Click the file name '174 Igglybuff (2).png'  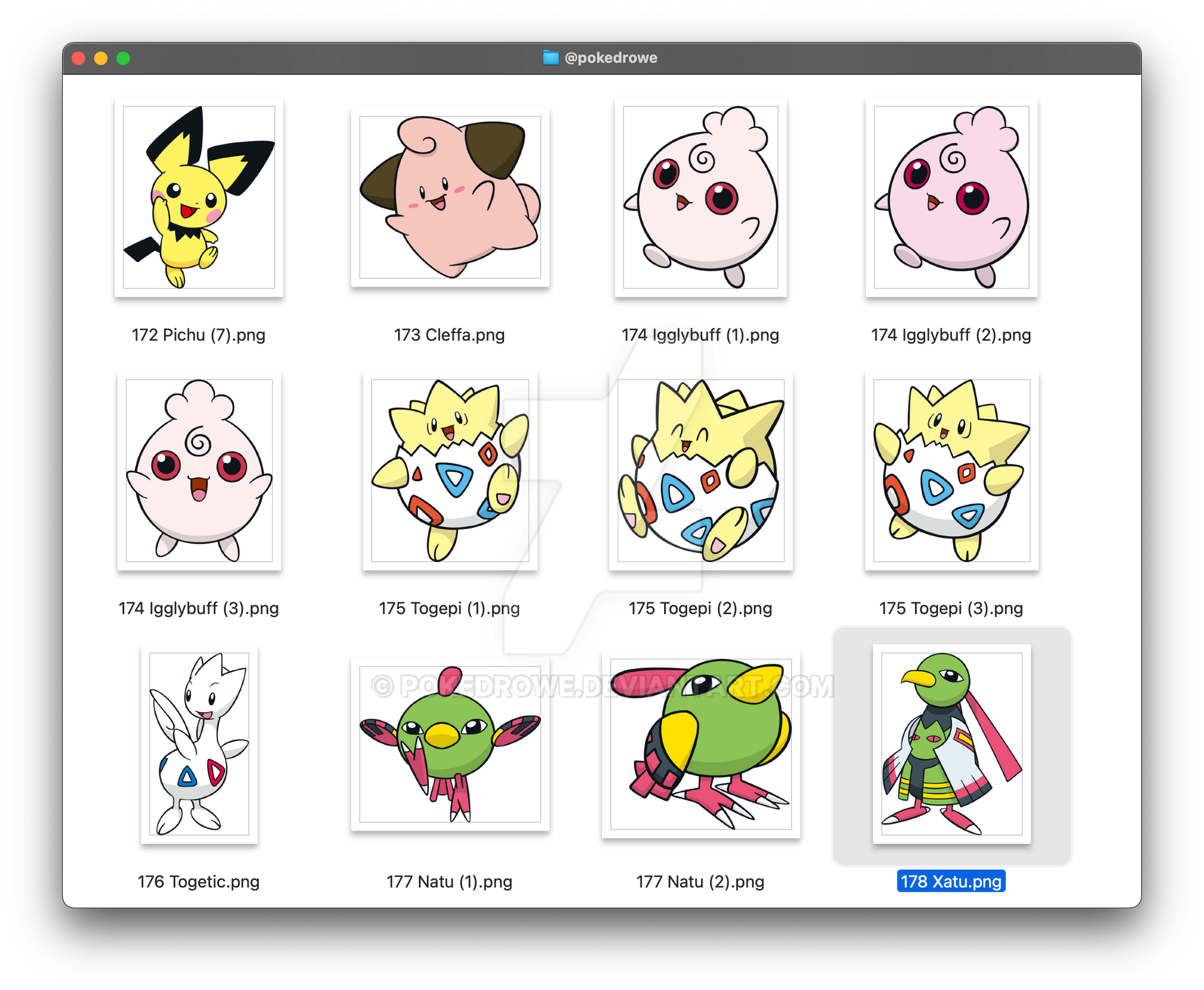(951, 335)
